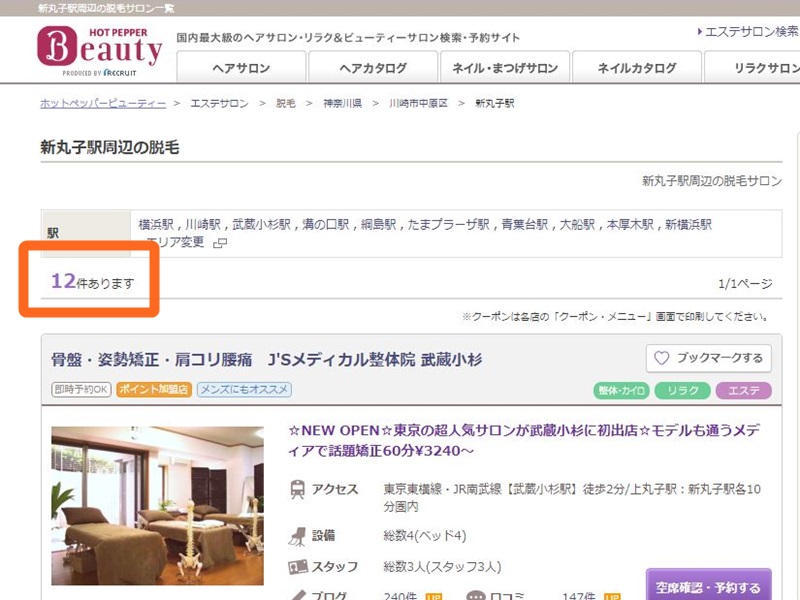
Task: Click the train access icon
Action: point(298,490)
